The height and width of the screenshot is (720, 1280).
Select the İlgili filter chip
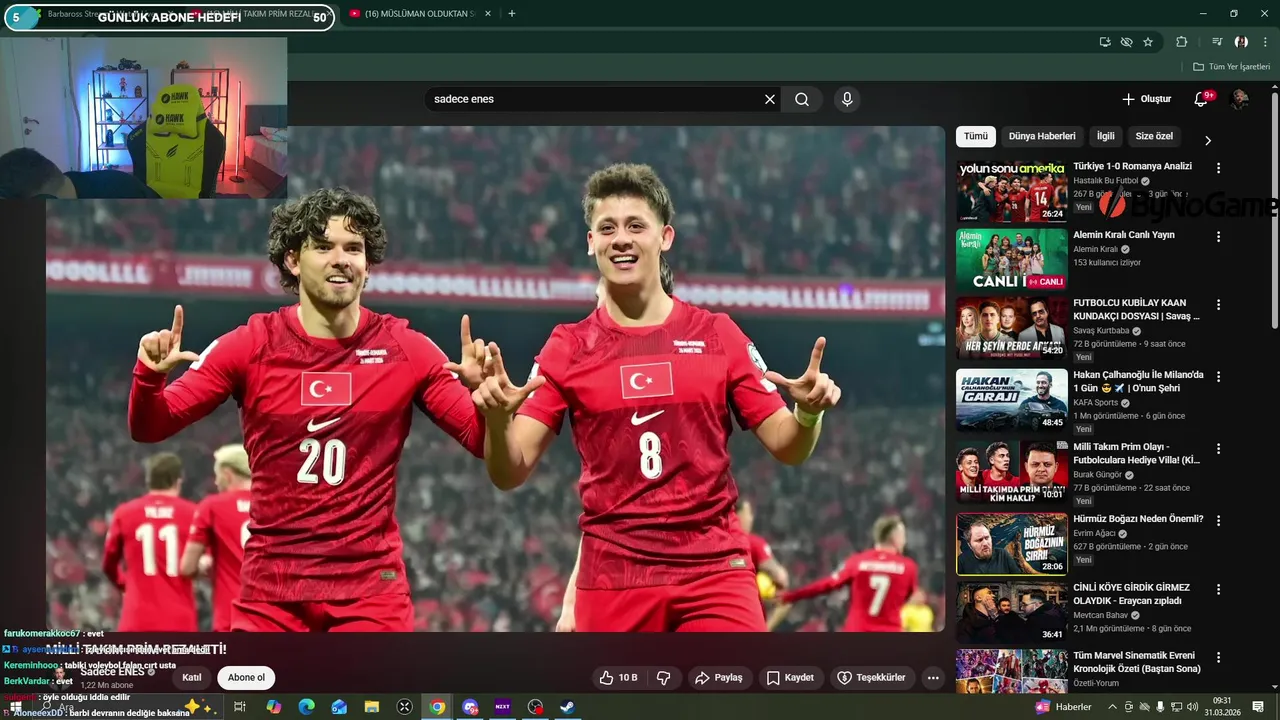1105,136
